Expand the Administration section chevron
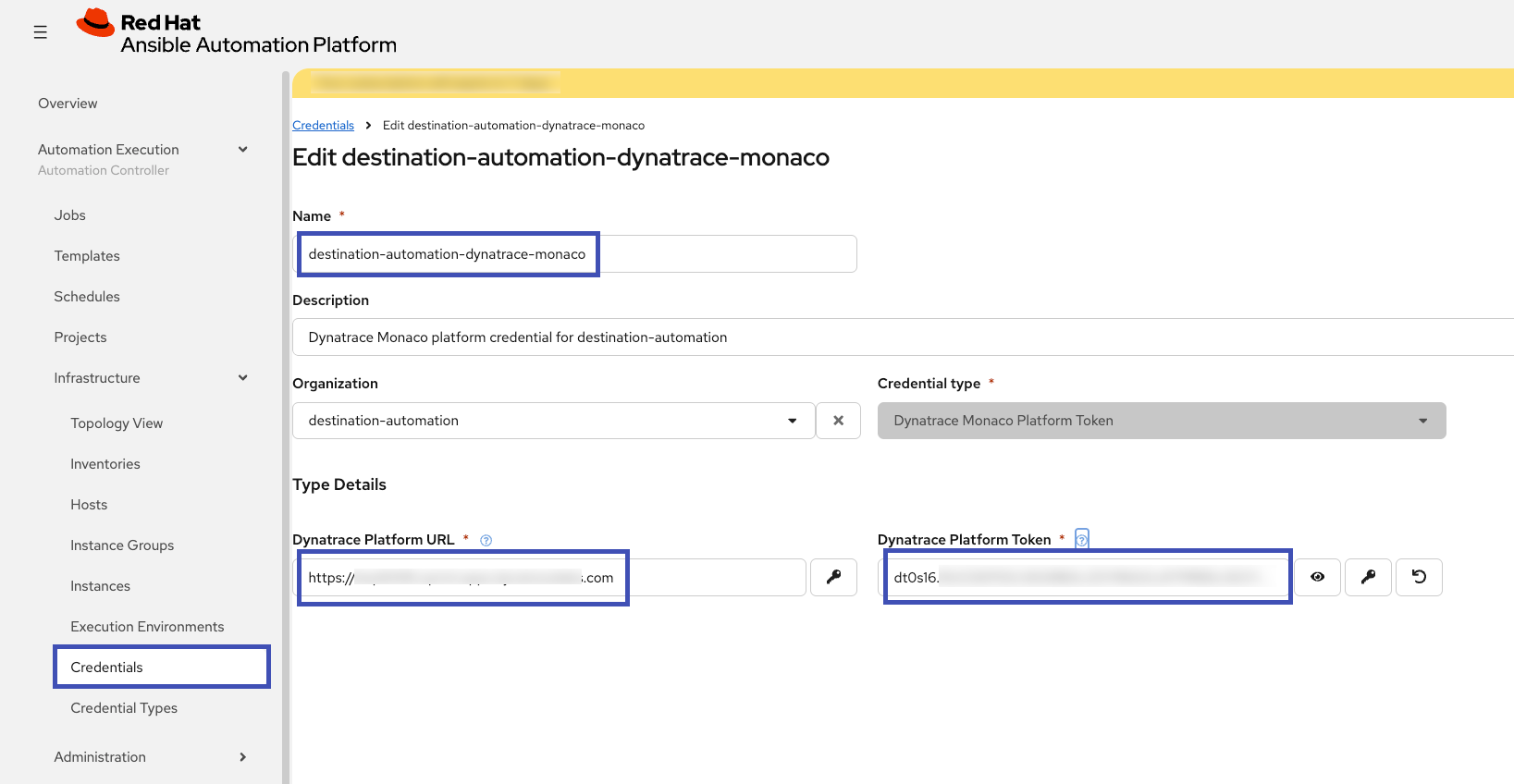 pos(242,757)
